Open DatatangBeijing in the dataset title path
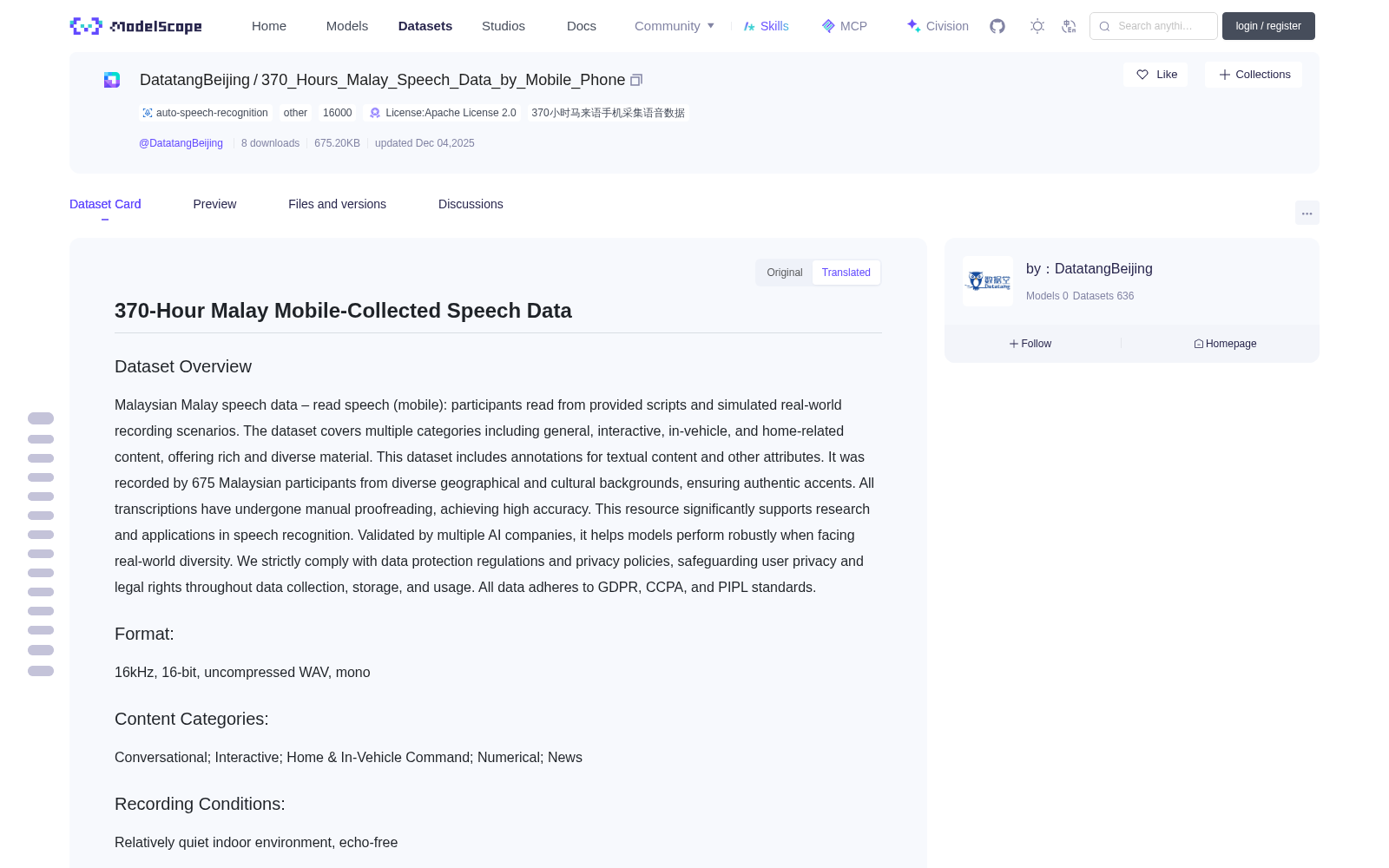Screen dimensions: 1389x868 coord(194,80)
